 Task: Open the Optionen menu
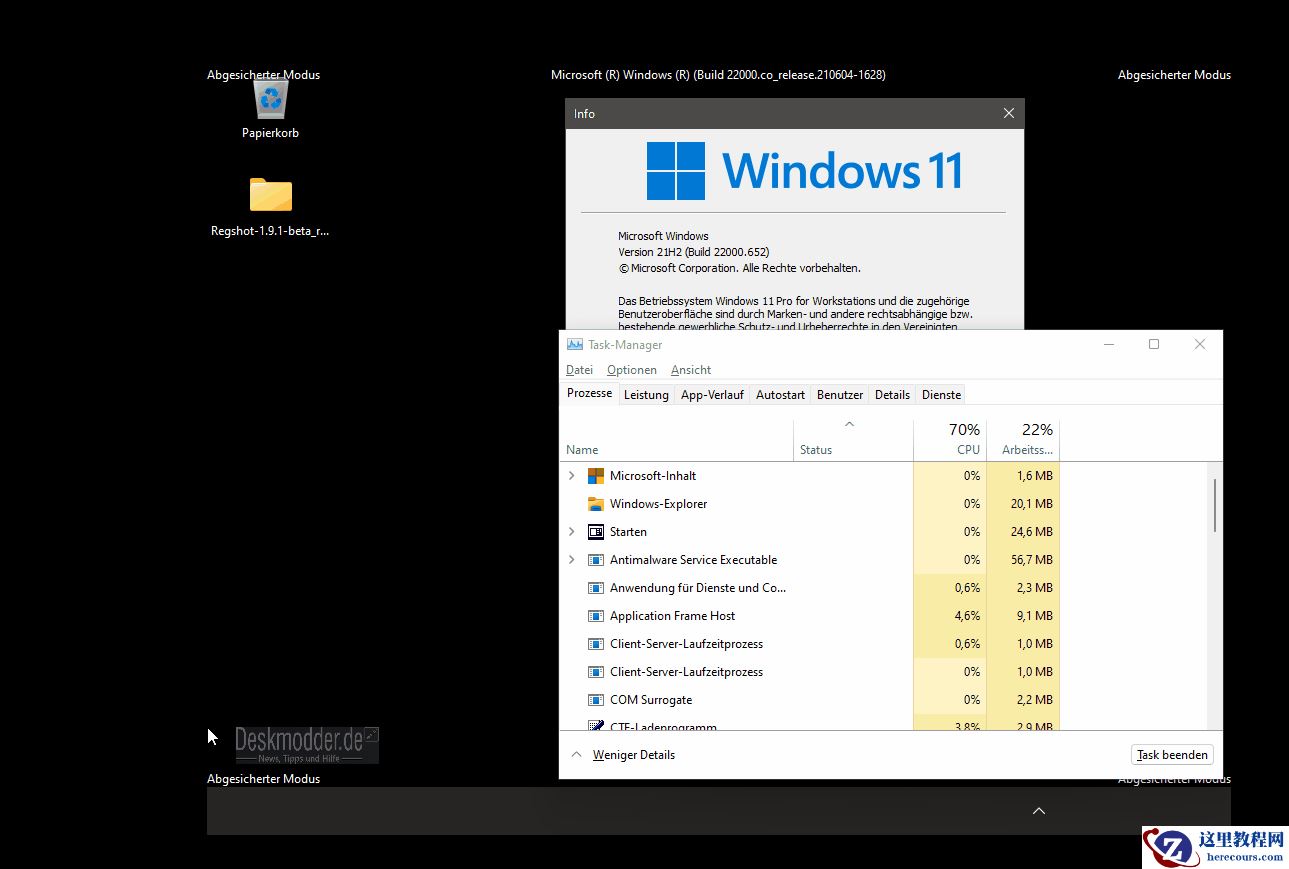[631, 369]
